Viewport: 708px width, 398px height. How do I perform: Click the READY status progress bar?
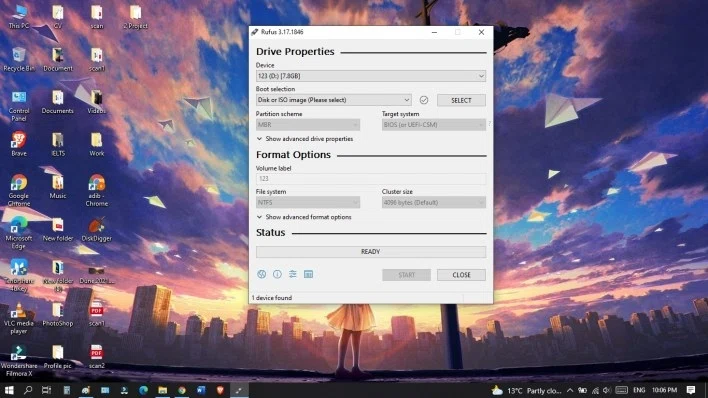[371, 252]
